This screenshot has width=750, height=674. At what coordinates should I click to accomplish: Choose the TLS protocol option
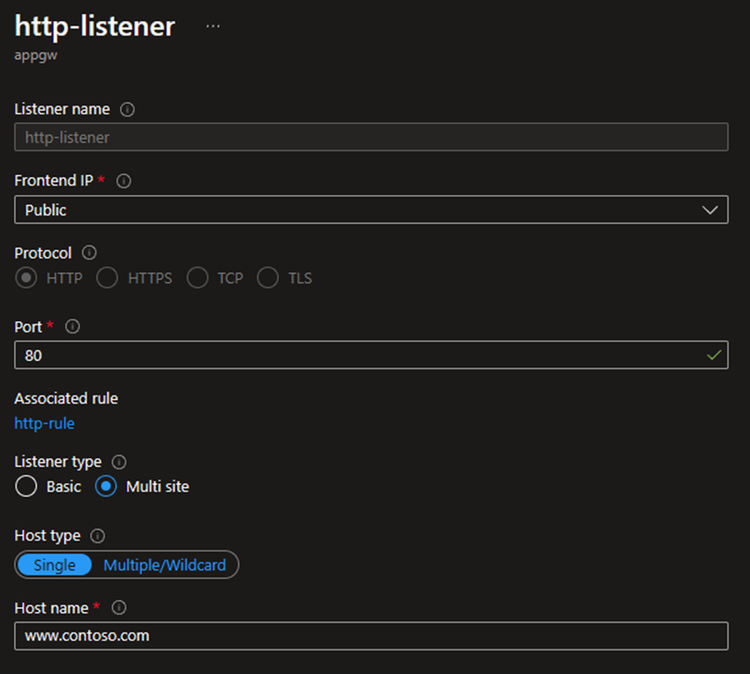268,278
